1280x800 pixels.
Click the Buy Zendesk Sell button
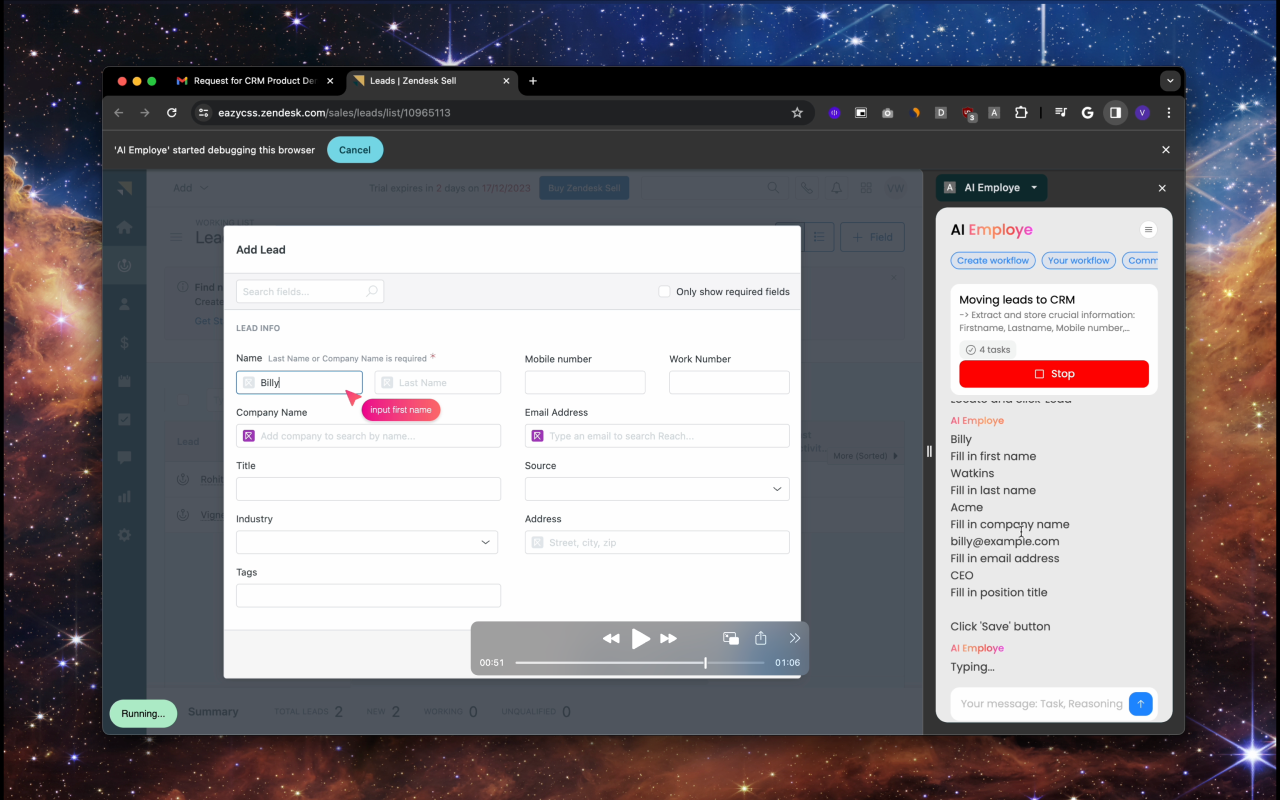pos(584,188)
